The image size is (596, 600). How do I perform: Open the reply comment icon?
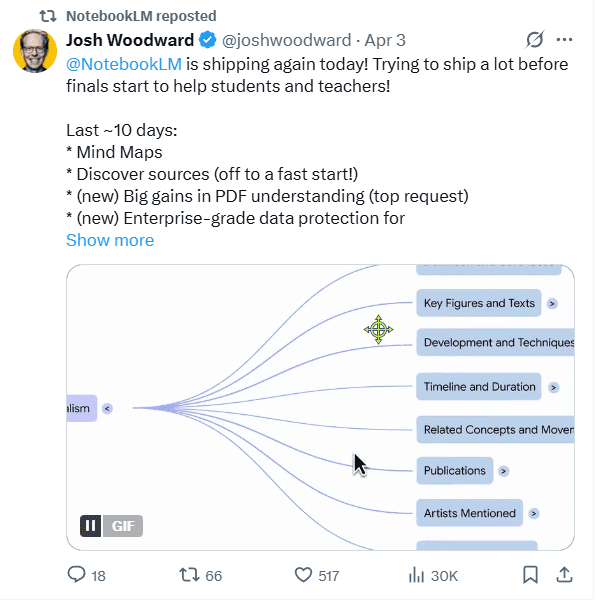click(77, 574)
